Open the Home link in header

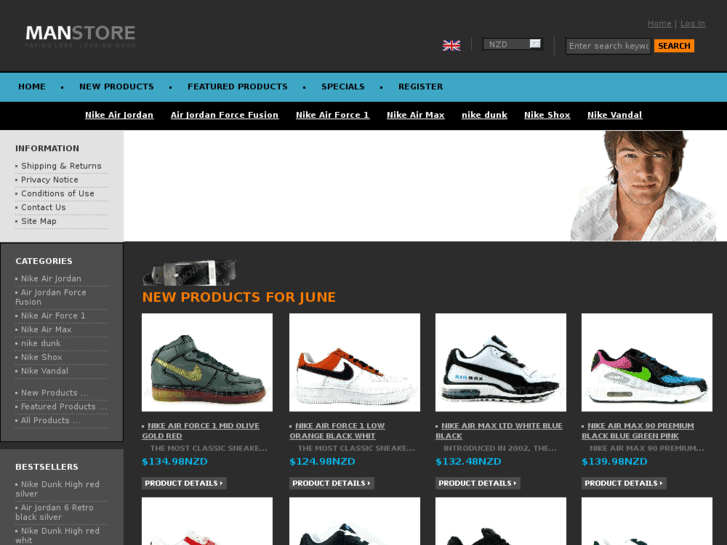[659, 24]
